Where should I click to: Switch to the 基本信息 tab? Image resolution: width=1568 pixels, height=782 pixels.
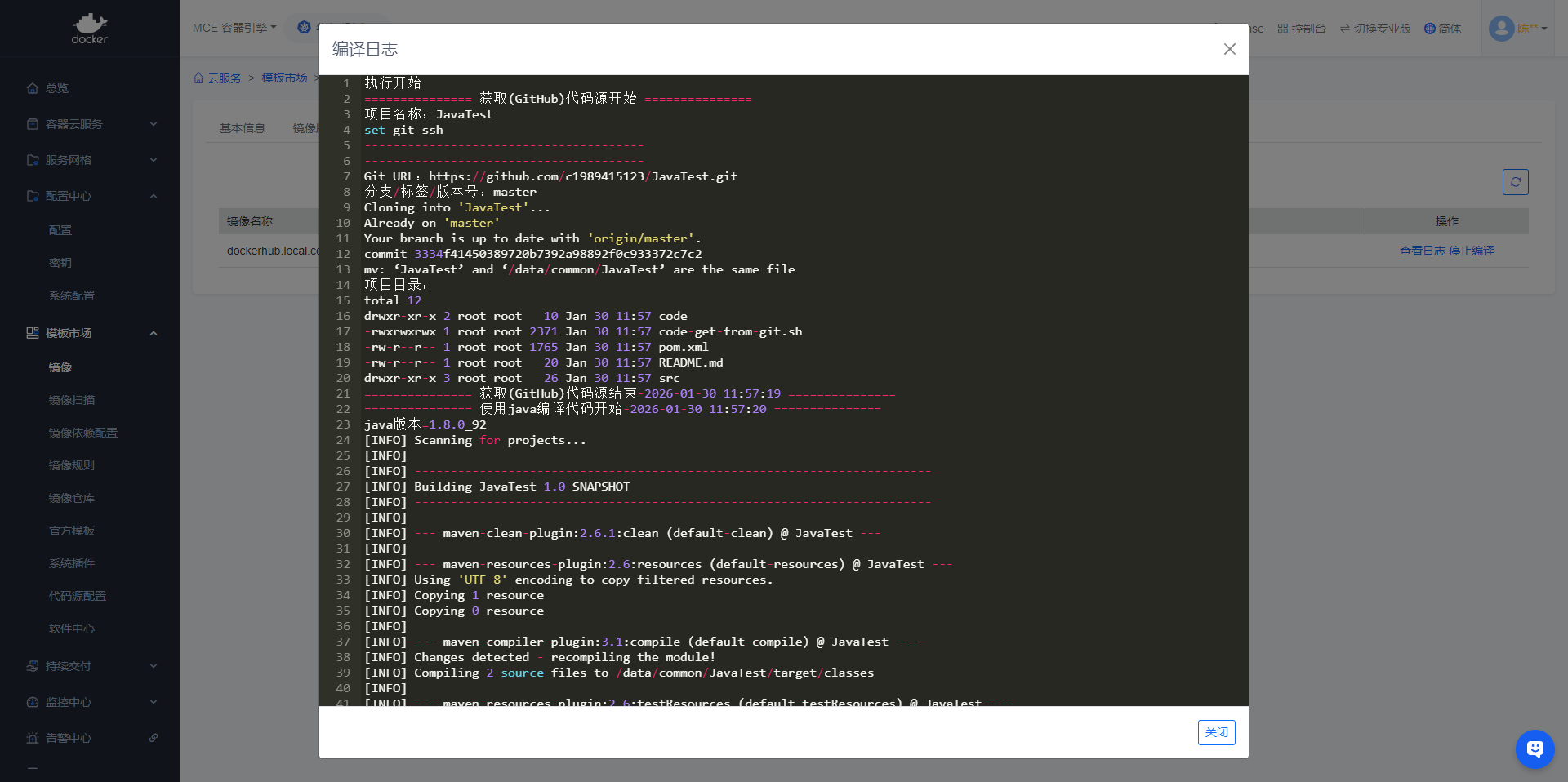[243, 128]
